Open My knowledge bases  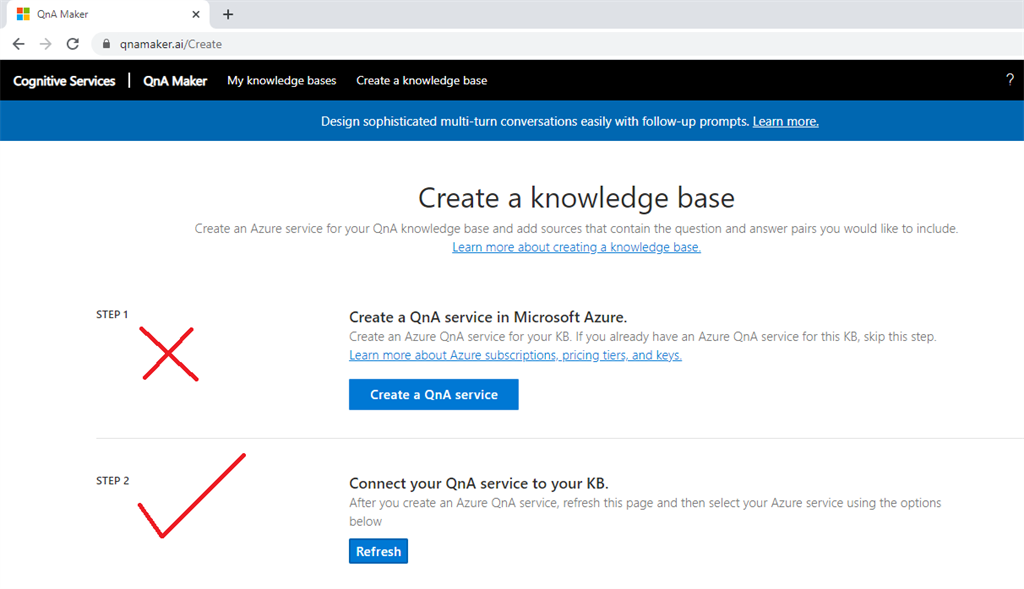tap(281, 81)
